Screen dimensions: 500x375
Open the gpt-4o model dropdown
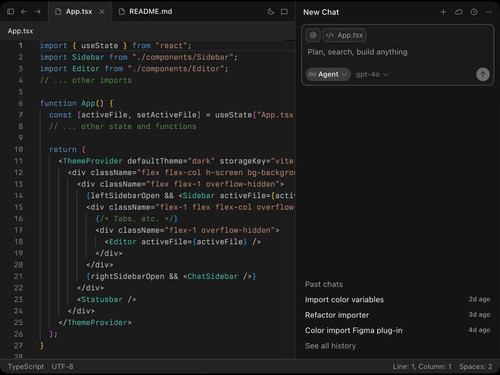click(372, 75)
